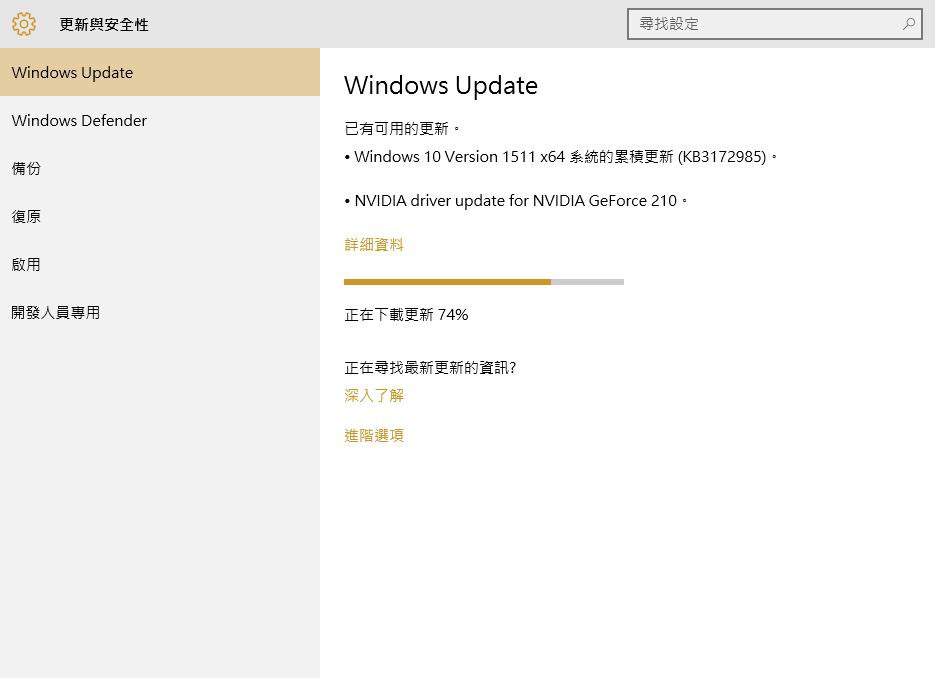Click the 已有可用的更新 message
935x678 pixels.
click(x=402, y=128)
